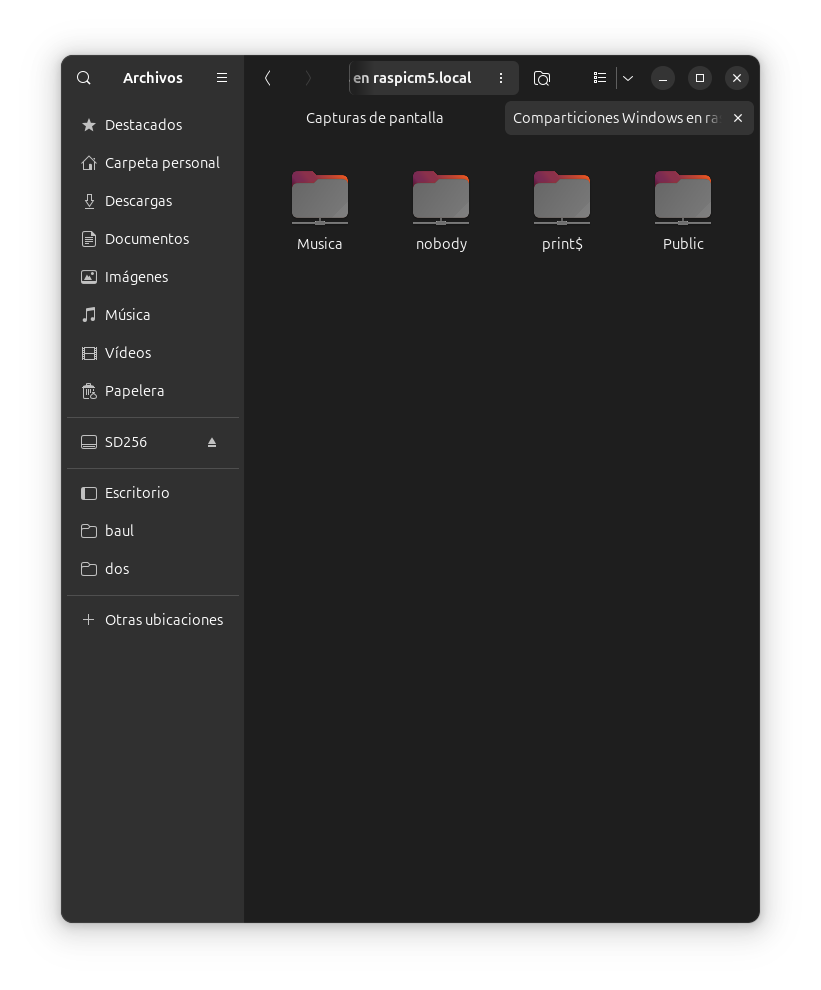Open the Escritorio bookmark

pyautogui.click(x=153, y=492)
